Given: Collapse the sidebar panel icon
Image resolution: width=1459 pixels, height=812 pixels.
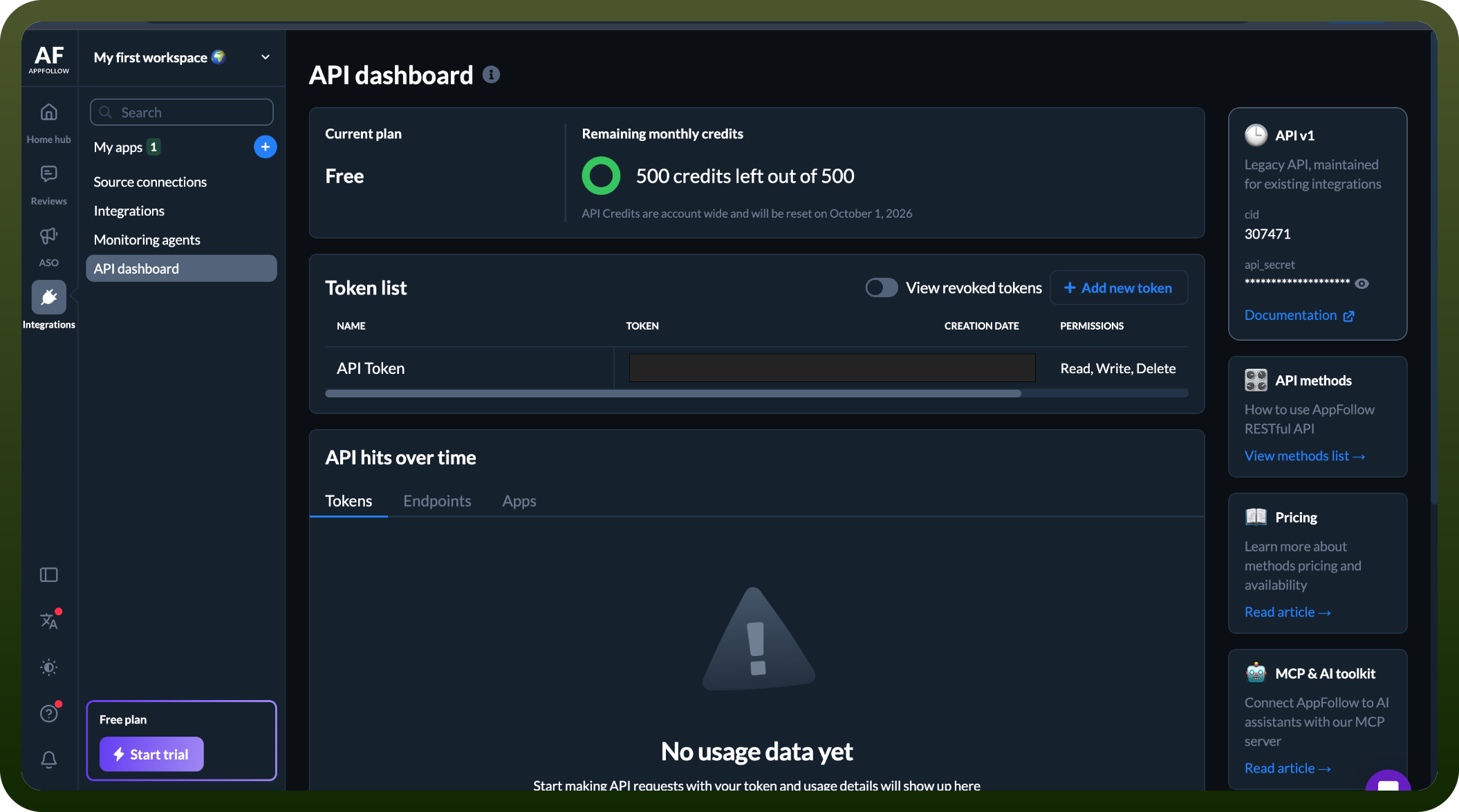Looking at the screenshot, I should point(48,575).
